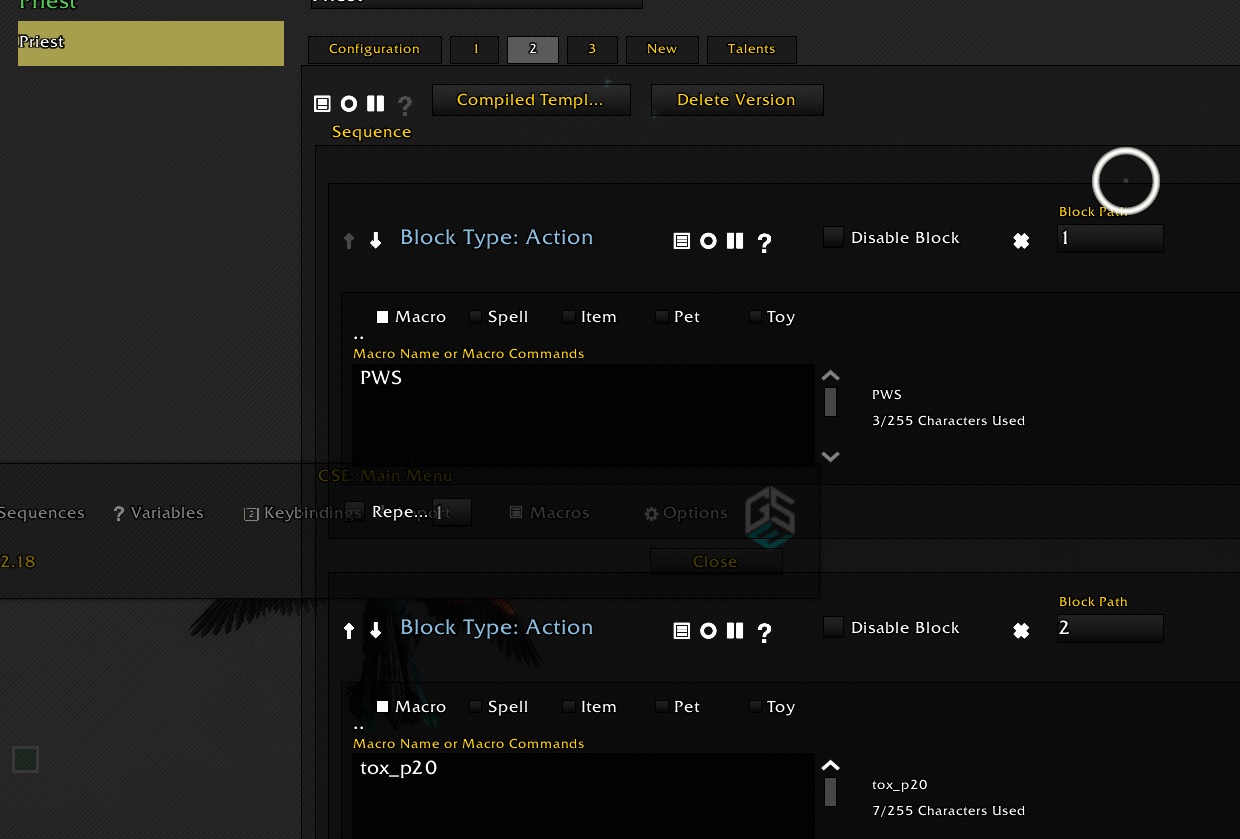1240x839 pixels.
Task: Insert a pause via block 1's pause icon
Action: [735, 241]
